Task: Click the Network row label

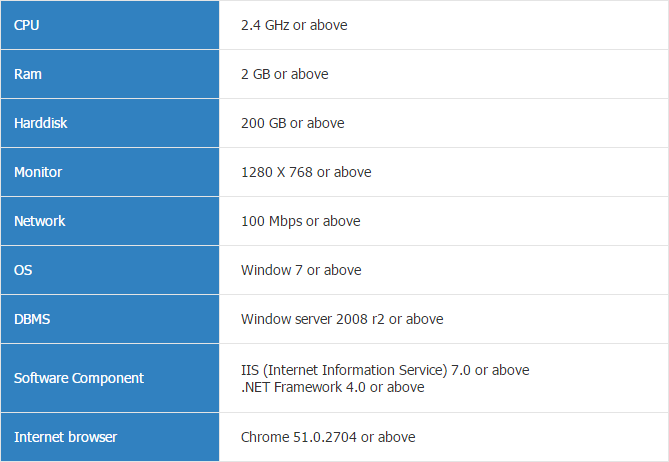Action: [40, 221]
